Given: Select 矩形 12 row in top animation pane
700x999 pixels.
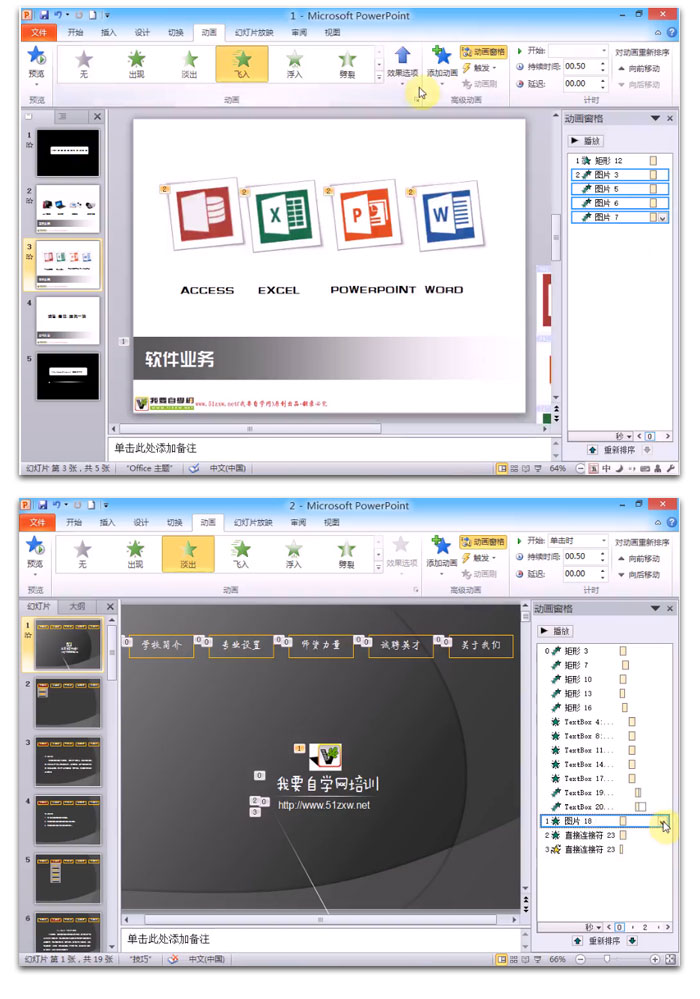Looking at the screenshot, I should (618, 161).
